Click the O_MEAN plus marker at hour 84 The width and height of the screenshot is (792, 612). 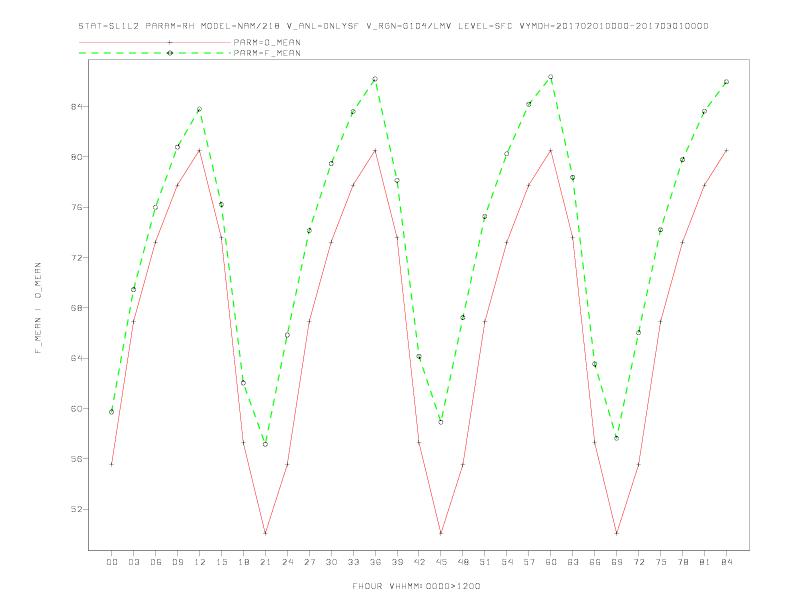727,150
